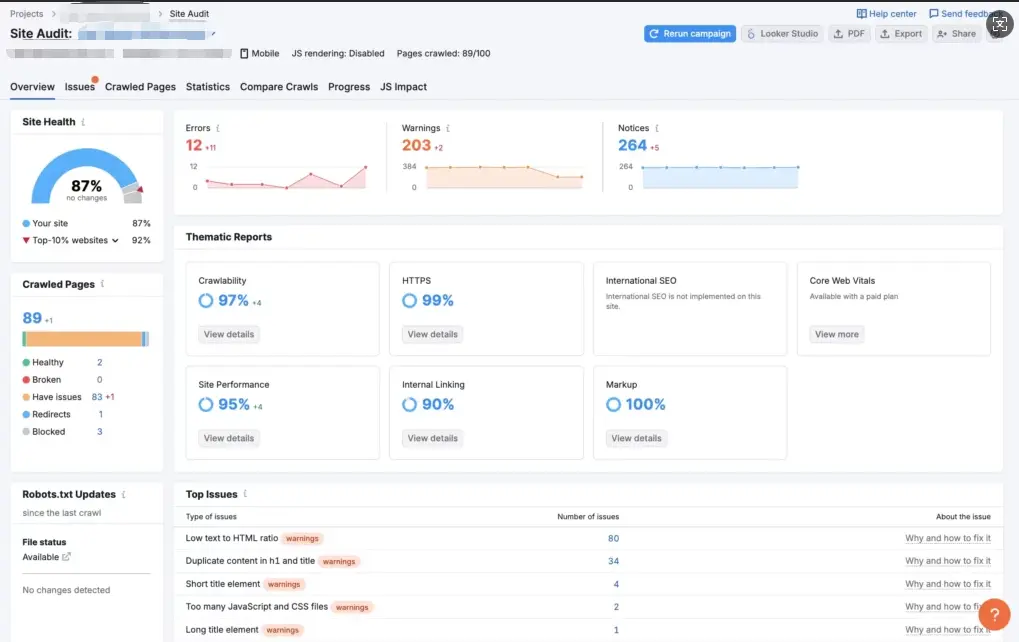Viewport: 1019px width, 642px height.
Task: Open the Looker Studio button
Action: point(781,34)
